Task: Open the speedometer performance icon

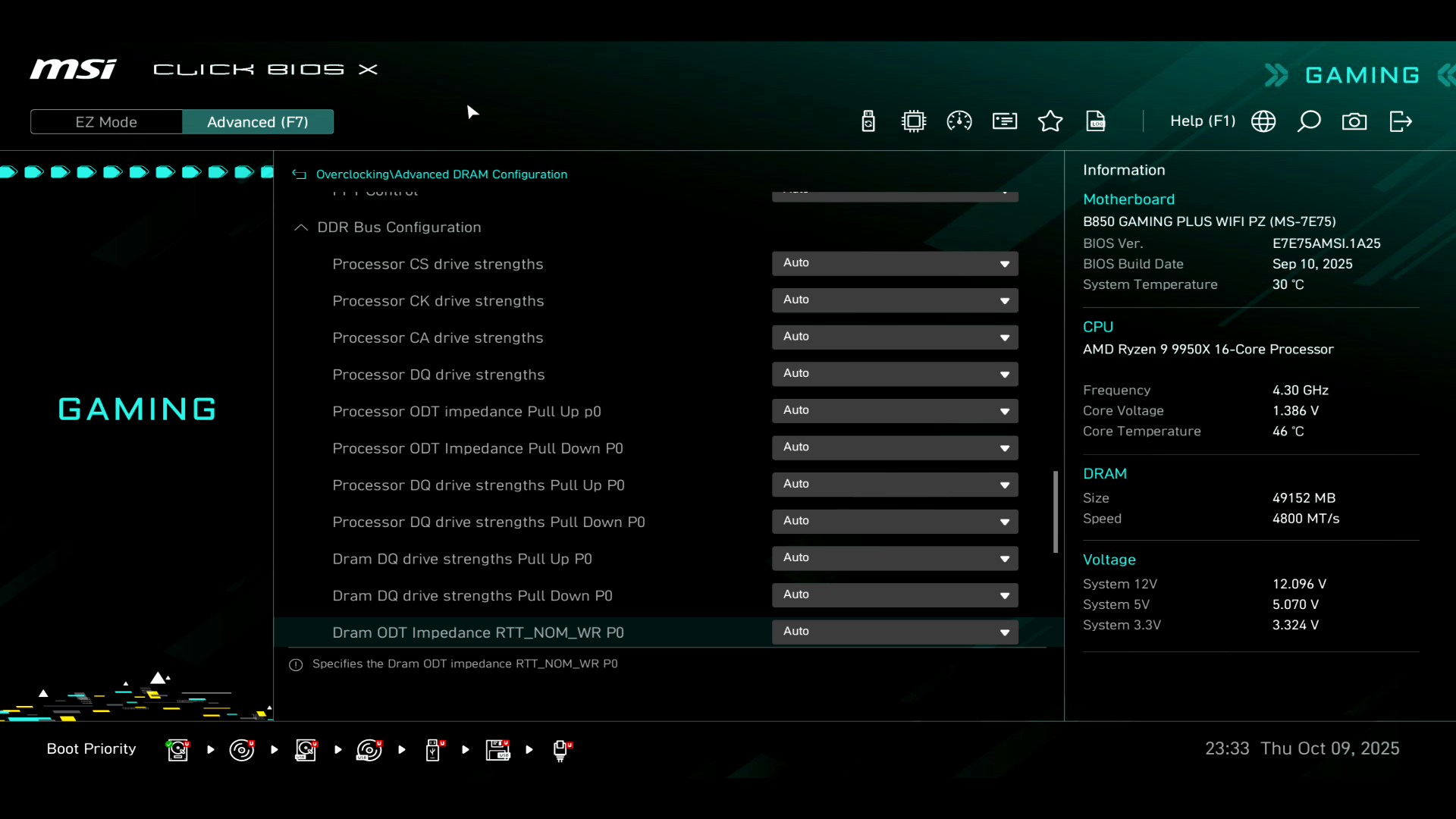Action: [959, 121]
